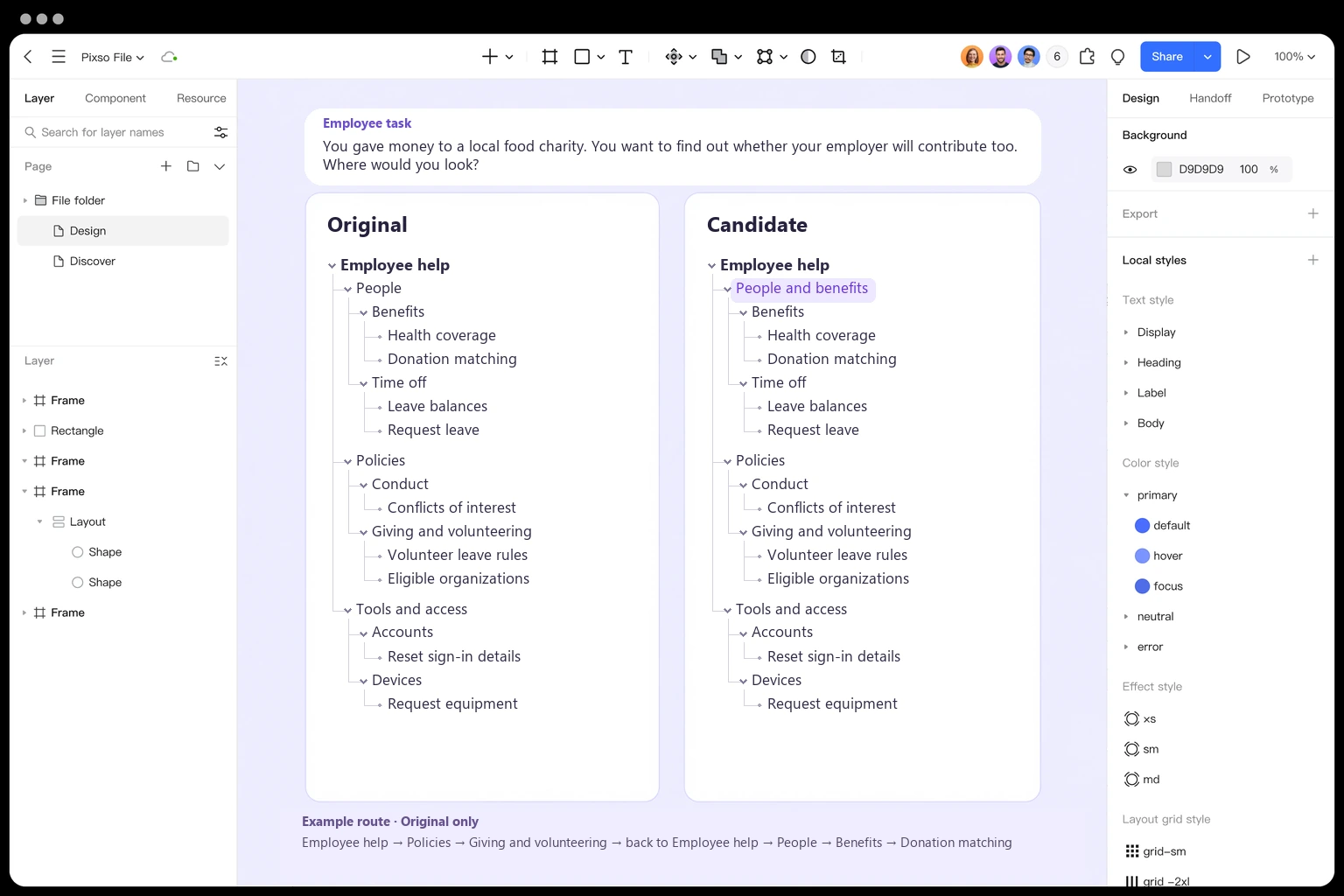Image resolution: width=1344 pixels, height=896 pixels.
Task: Click the lightbulb tips icon
Action: [1117, 57]
